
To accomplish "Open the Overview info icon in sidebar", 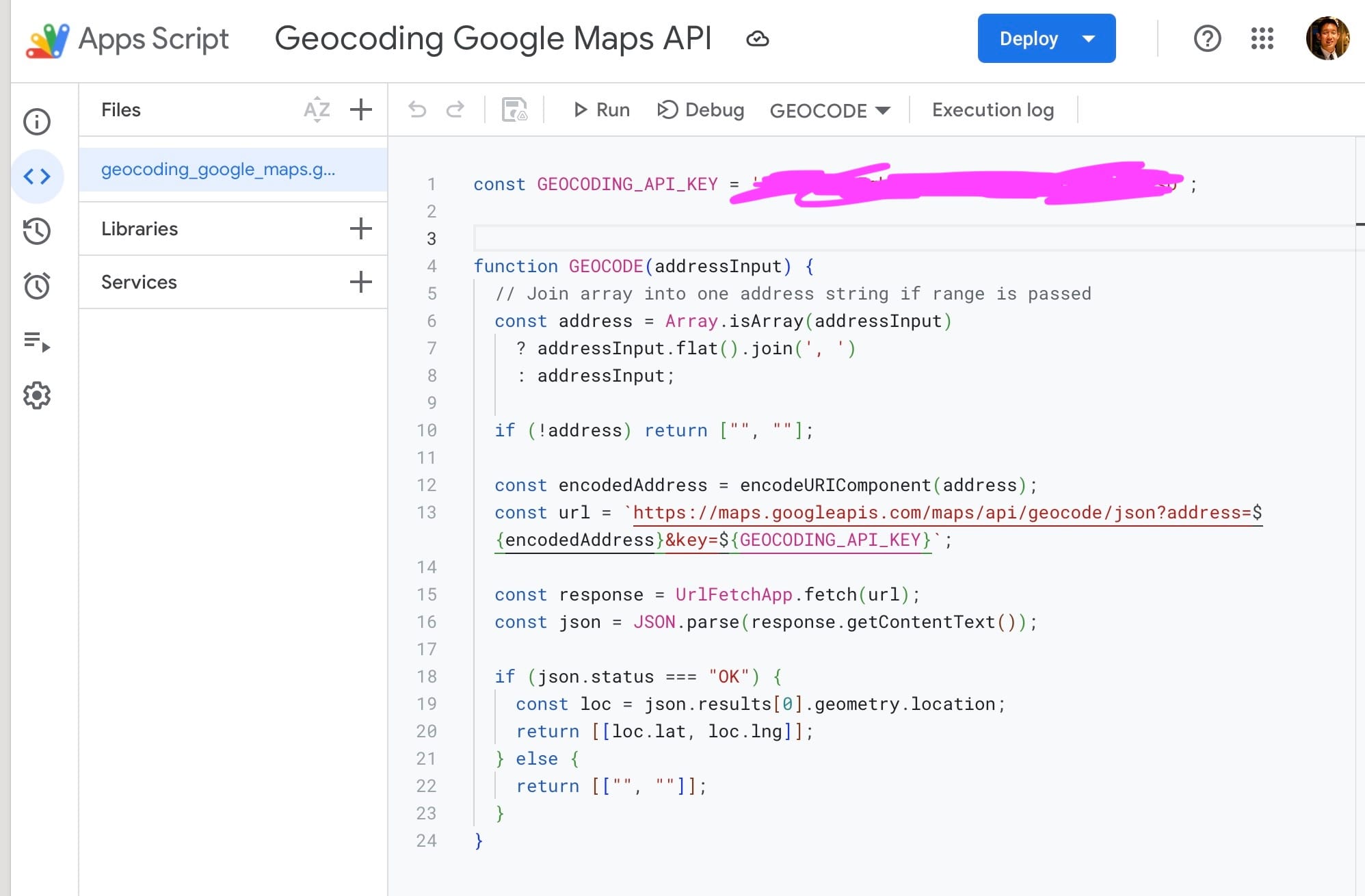I will pyautogui.click(x=37, y=122).
